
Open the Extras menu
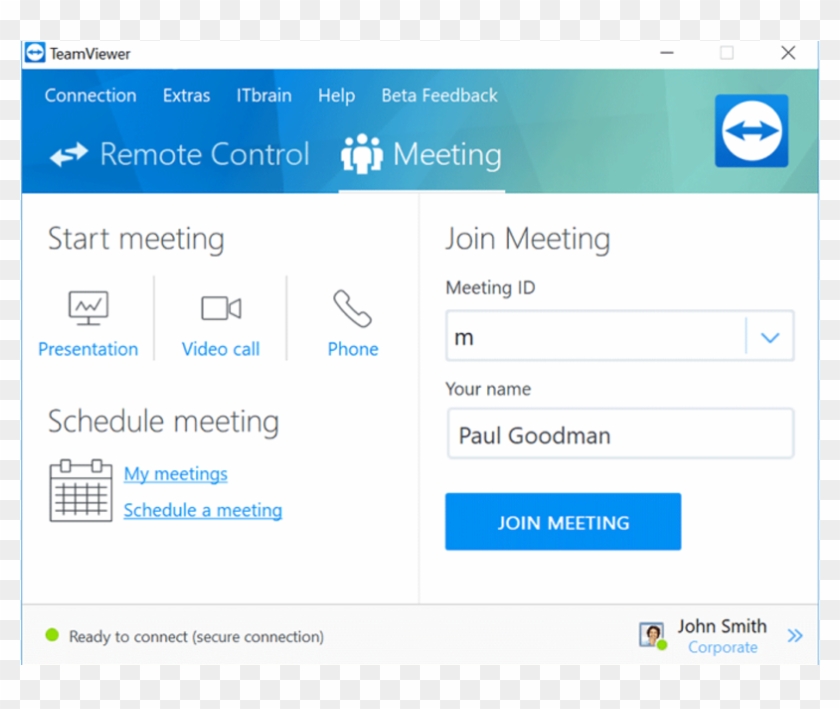point(186,96)
